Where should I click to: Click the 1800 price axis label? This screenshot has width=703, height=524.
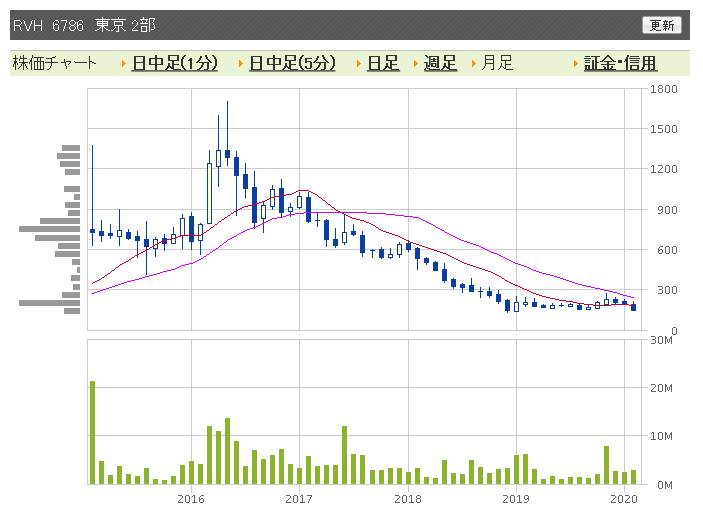click(x=664, y=89)
